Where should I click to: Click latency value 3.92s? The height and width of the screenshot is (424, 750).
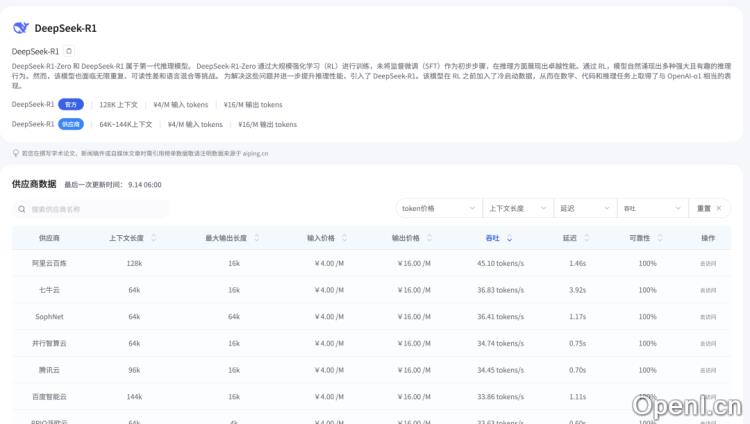tap(577, 290)
